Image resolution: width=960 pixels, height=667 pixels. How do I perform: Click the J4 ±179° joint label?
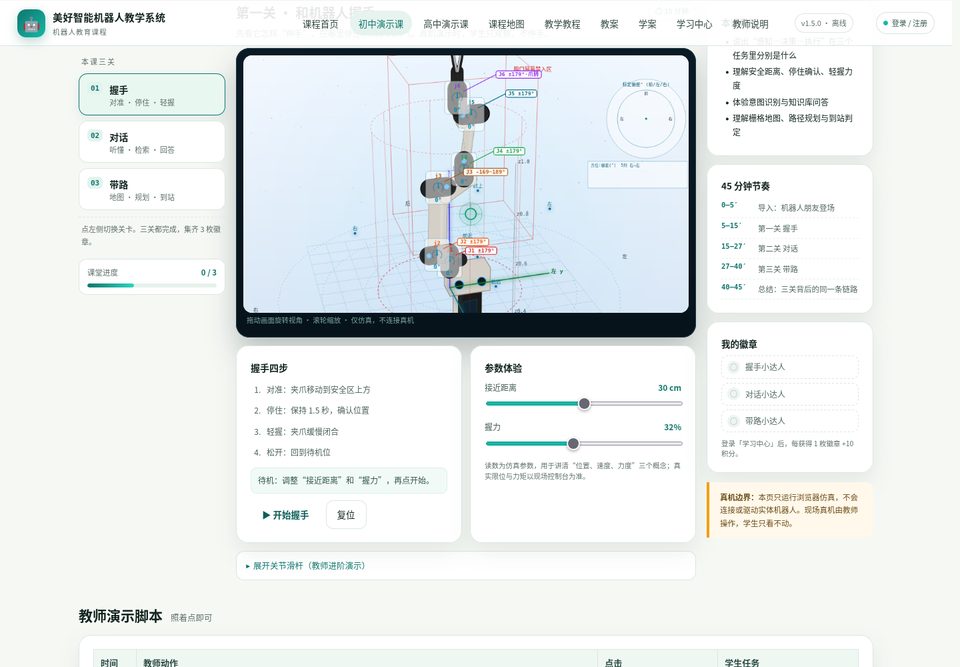pos(509,151)
